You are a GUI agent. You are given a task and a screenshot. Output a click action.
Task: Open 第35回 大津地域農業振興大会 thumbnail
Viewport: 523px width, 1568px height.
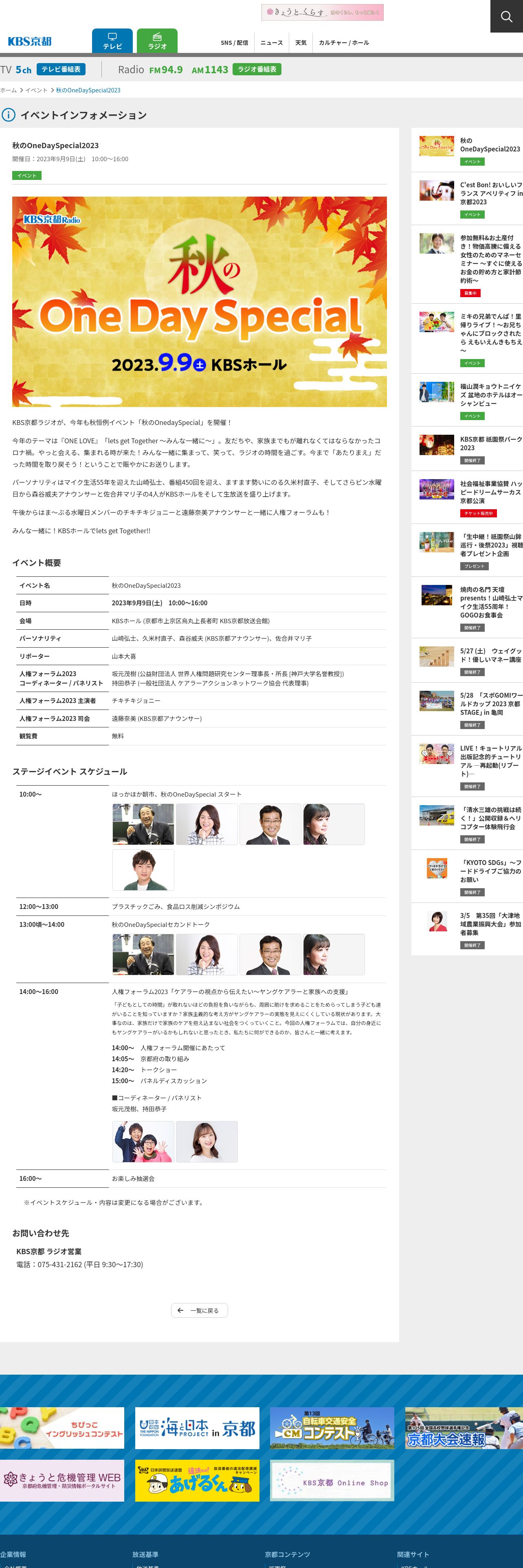[x=437, y=922]
